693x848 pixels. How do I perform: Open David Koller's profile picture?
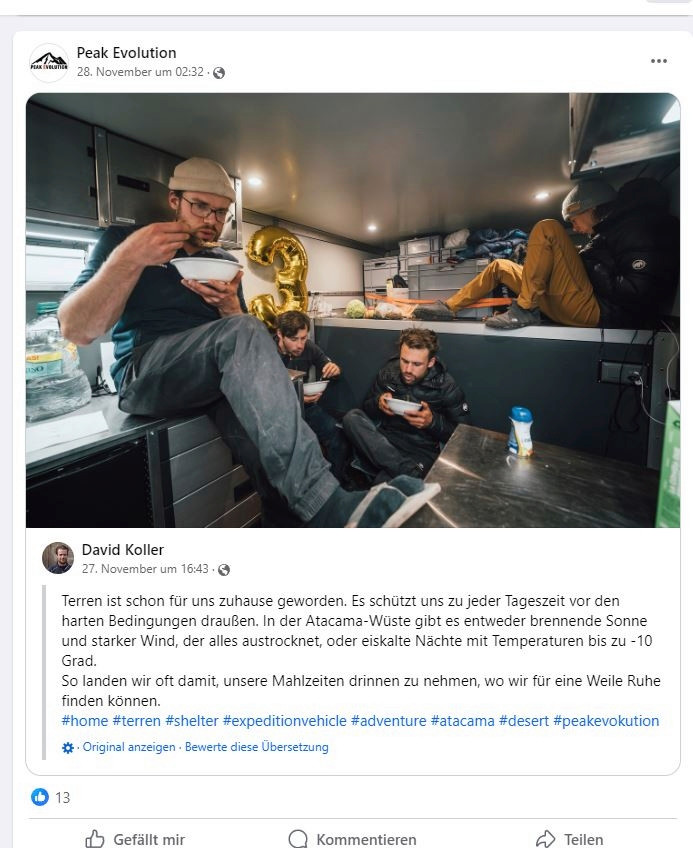coord(58,558)
